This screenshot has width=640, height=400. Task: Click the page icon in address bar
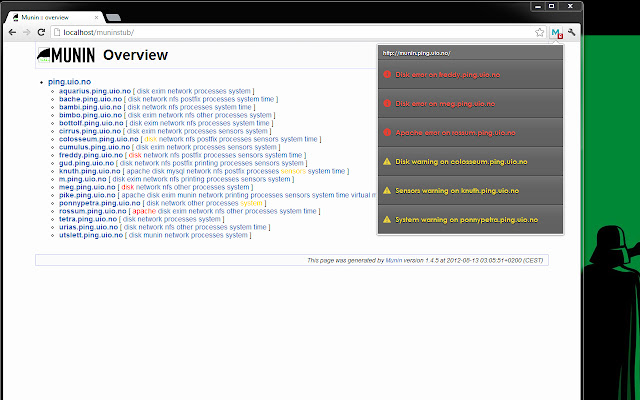point(57,32)
